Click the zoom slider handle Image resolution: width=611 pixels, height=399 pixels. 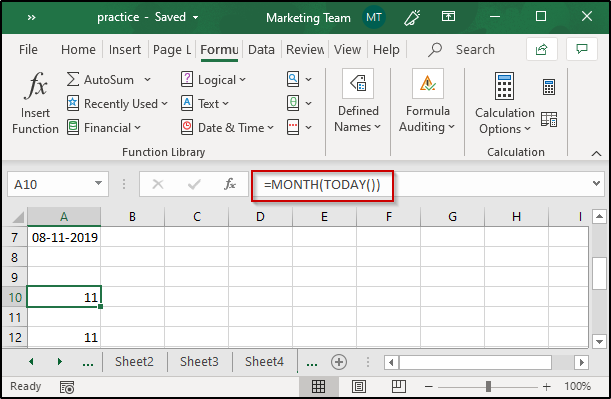[488, 387]
